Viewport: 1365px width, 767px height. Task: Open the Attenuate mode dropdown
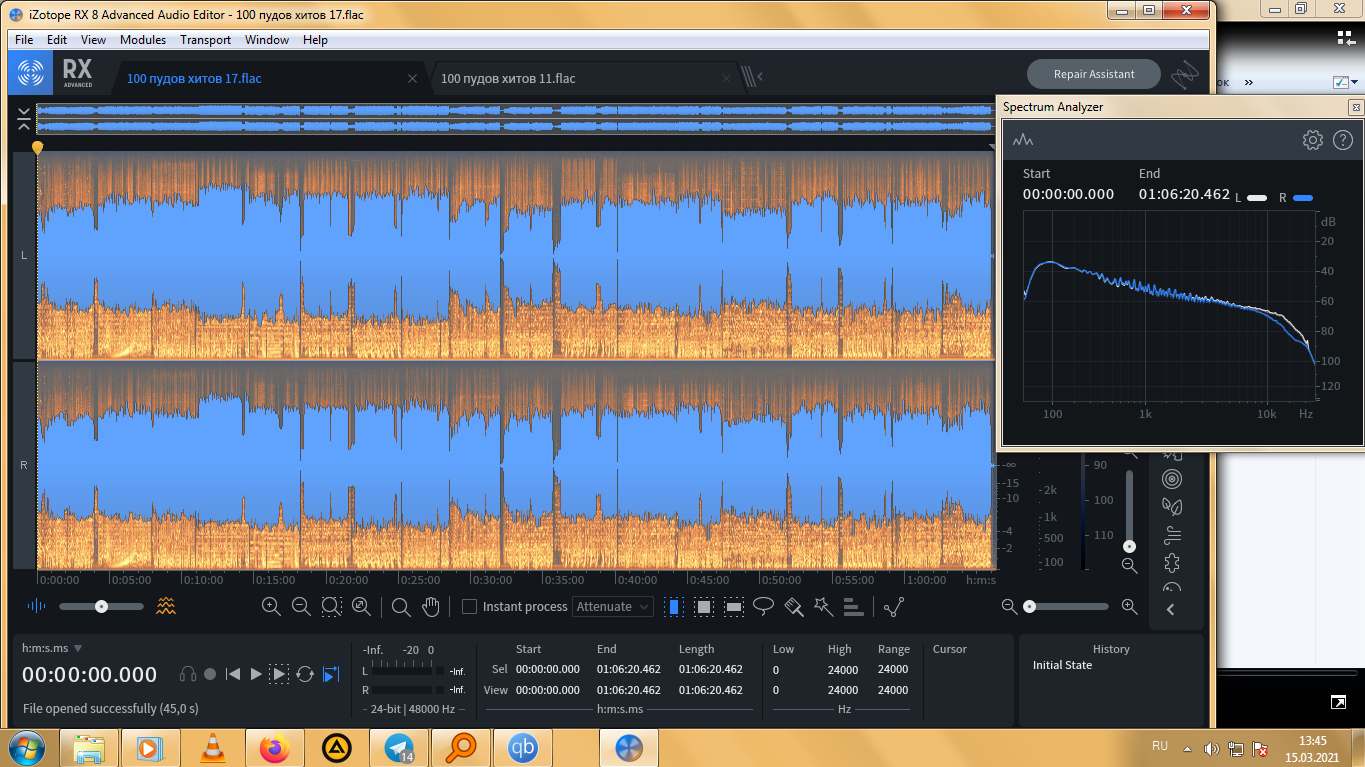[613, 606]
